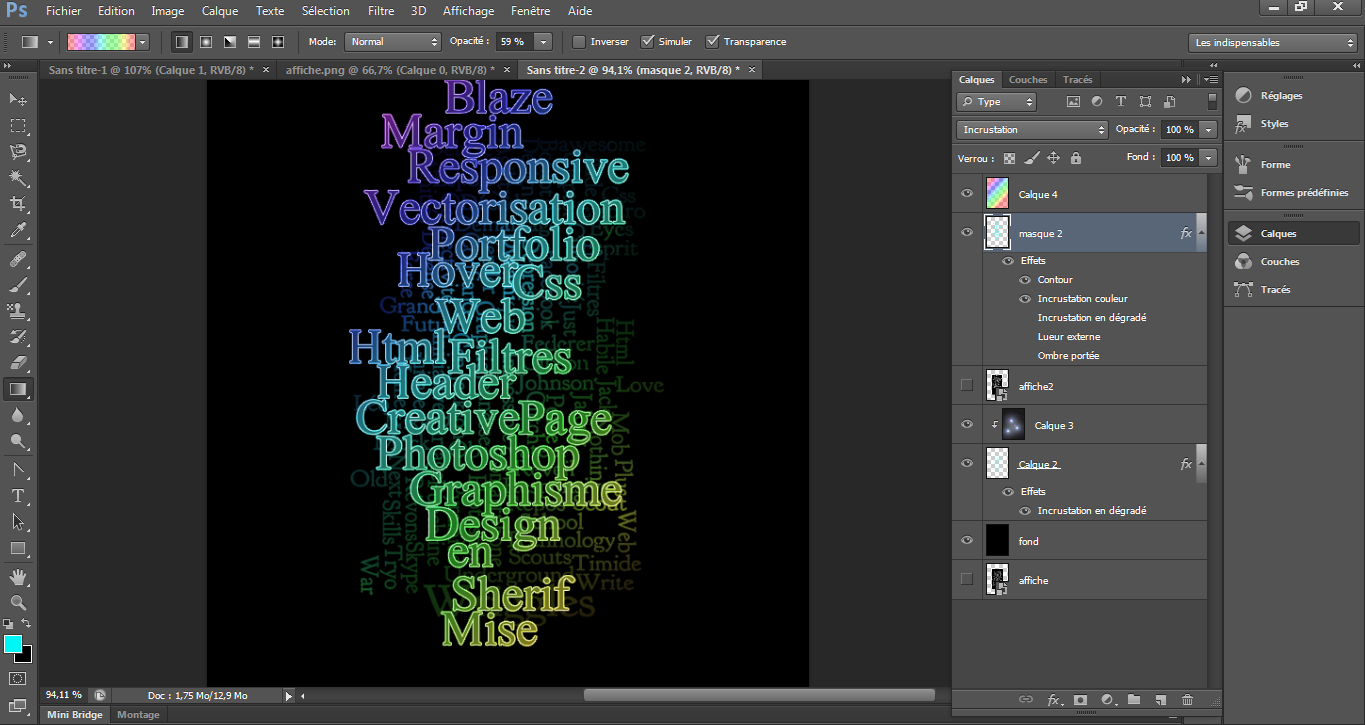The width and height of the screenshot is (1365, 725).
Task: Toggle visibility of Incrustation couleur effect
Action: [x=1025, y=299]
